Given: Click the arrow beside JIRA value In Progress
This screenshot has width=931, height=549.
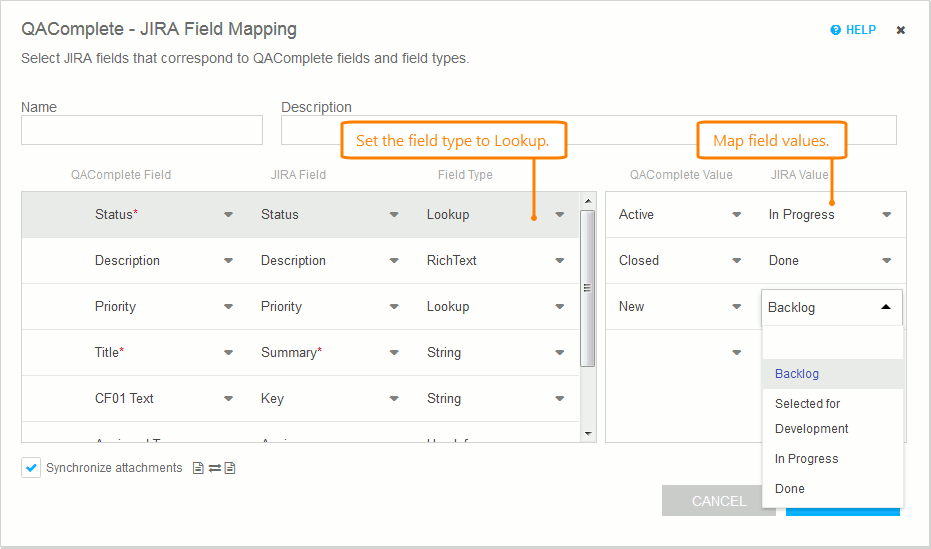Looking at the screenshot, I should (x=887, y=214).
